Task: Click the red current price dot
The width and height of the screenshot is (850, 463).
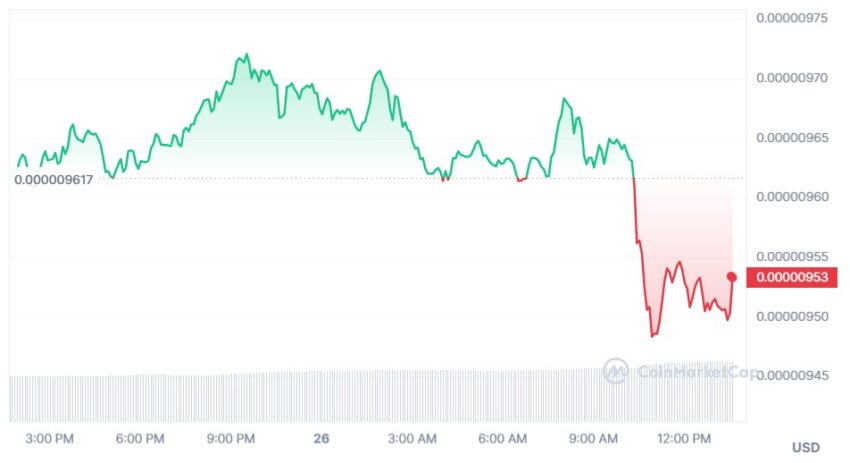Action: [x=732, y=277]
